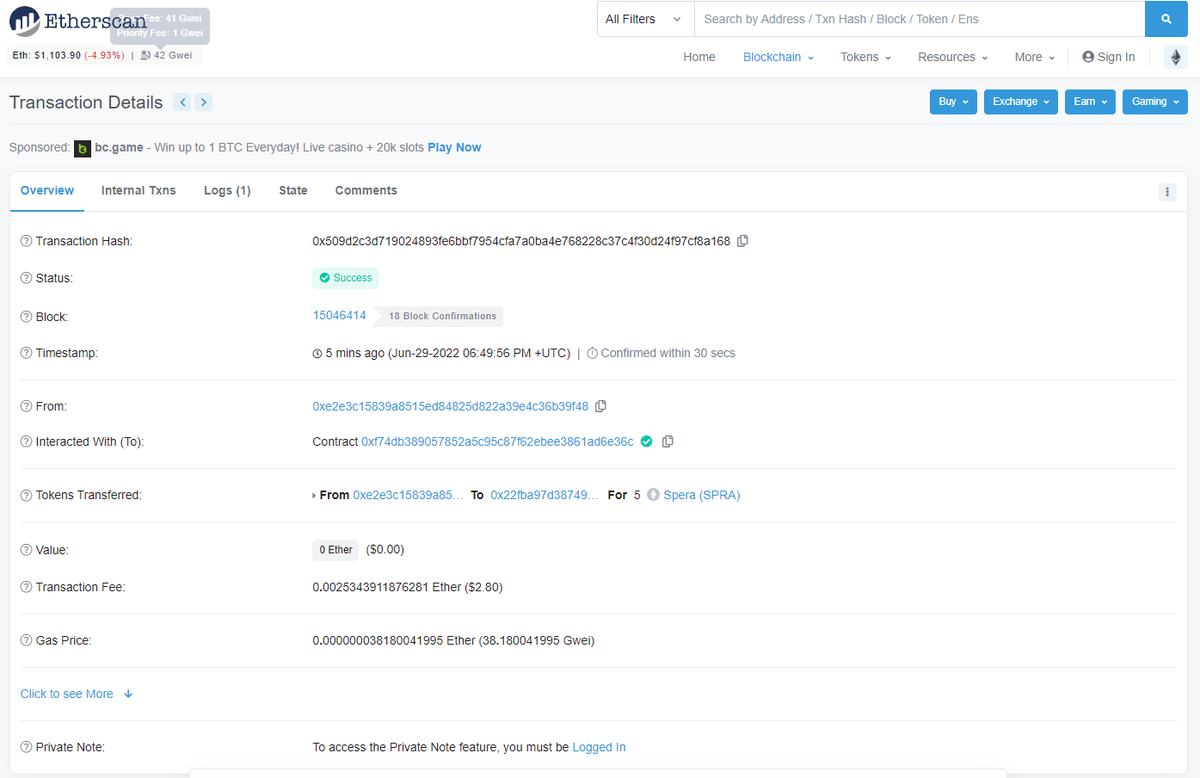Copy the contract address to clipboard
Image resolution: width=1200 pixels, height=778 pixels.
[668, 441]
